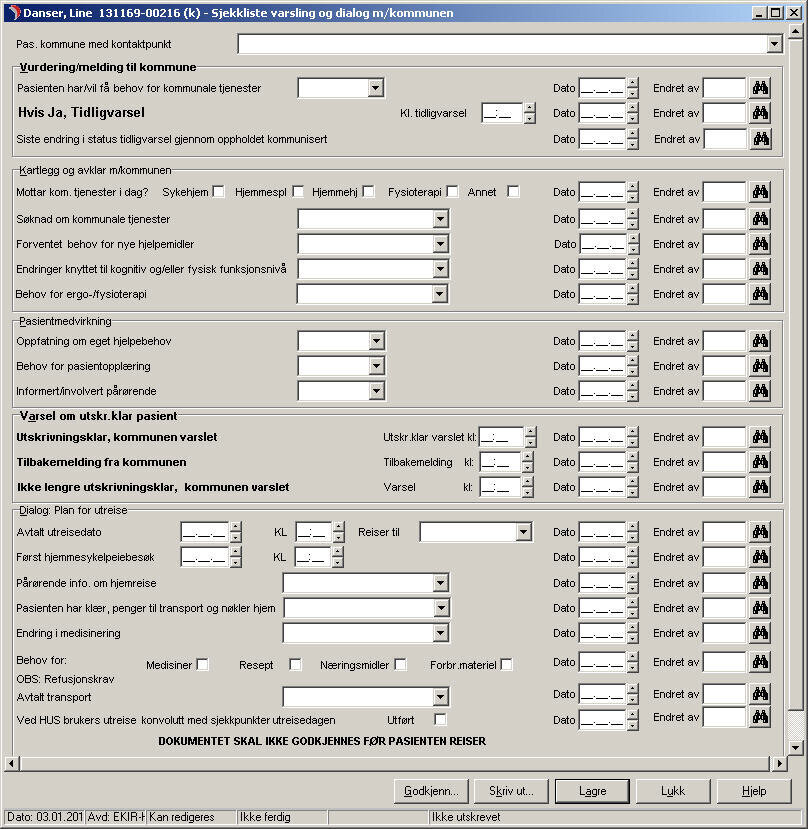Mark the Utført checkbox
This screenshot has height=829, width=808.
click(x=440, y=719)
